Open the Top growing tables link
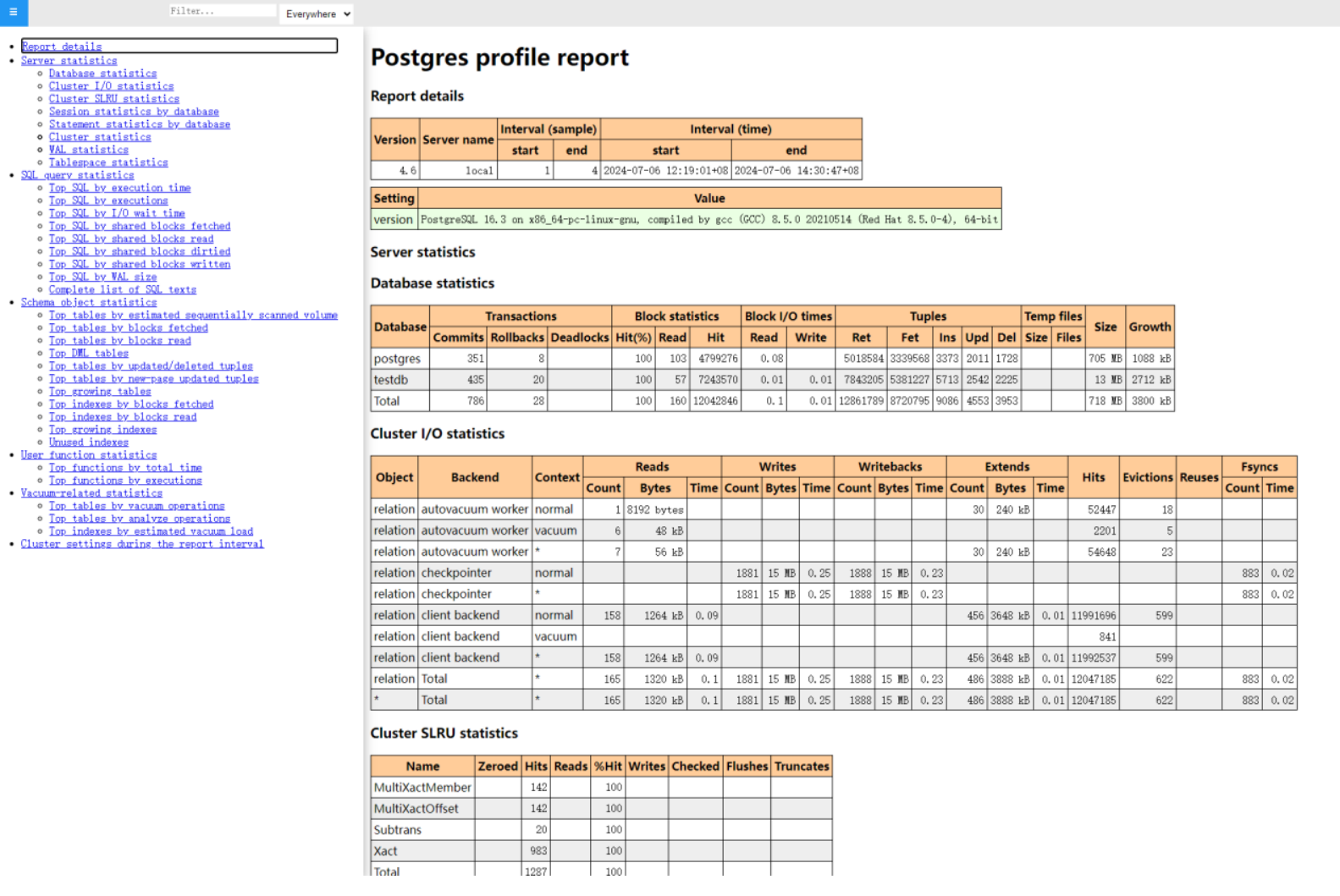This screenshot has width=1340, height=896. [x=100, y=391]
